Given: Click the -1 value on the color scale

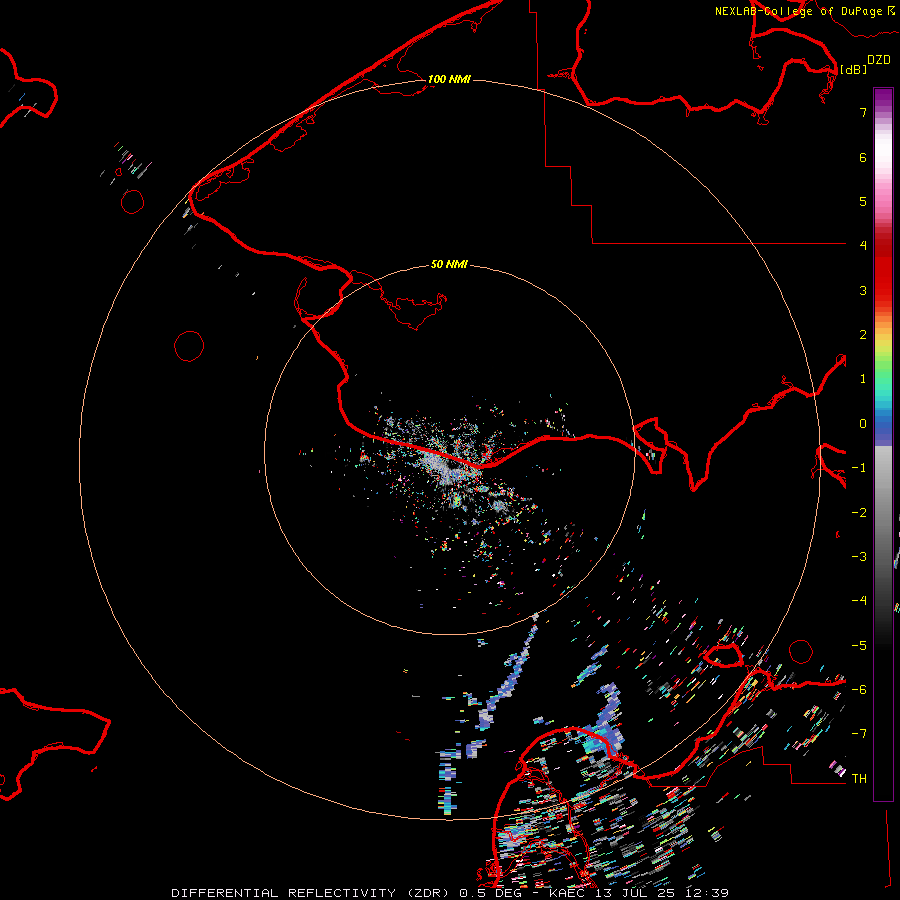Looking at the screenshot, I should (x=859, y=468).
